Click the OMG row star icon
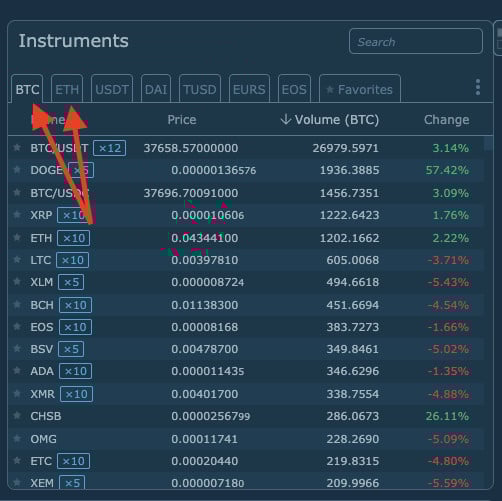The width and height of the screenshot is (502, 501). tap(17, 439)
